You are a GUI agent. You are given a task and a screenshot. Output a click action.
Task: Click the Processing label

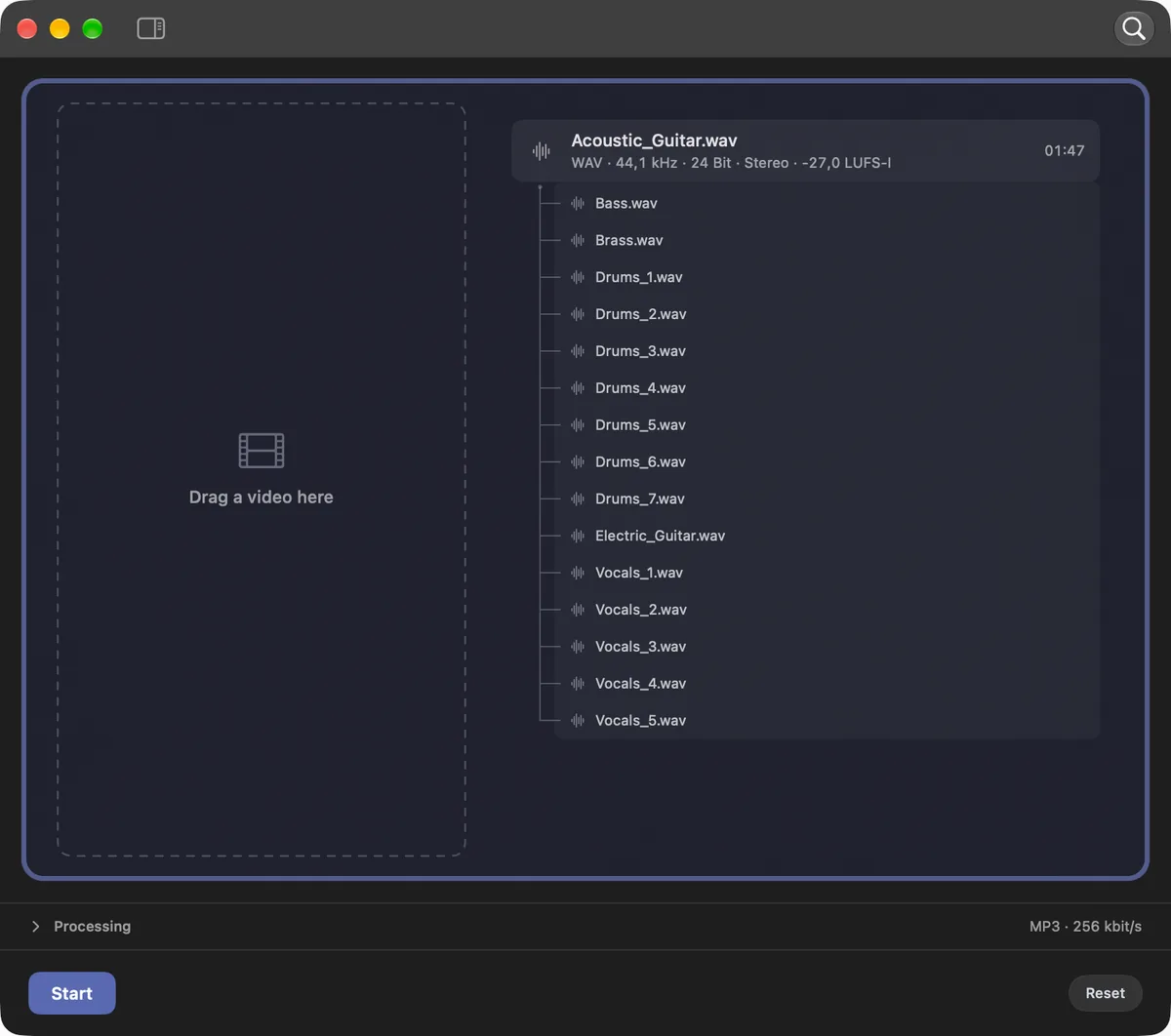tap(92, 927)
